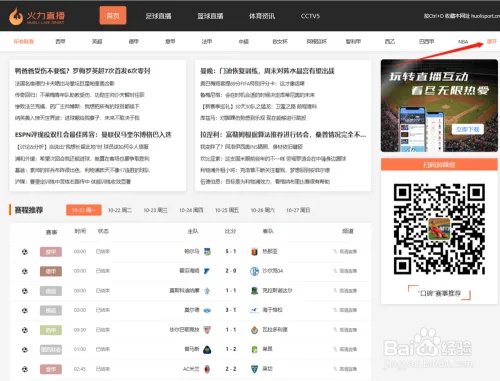The image size is (500, 381).
Task: Switch to the 10-27 周日 date tab
Action: tap(298, 210)
